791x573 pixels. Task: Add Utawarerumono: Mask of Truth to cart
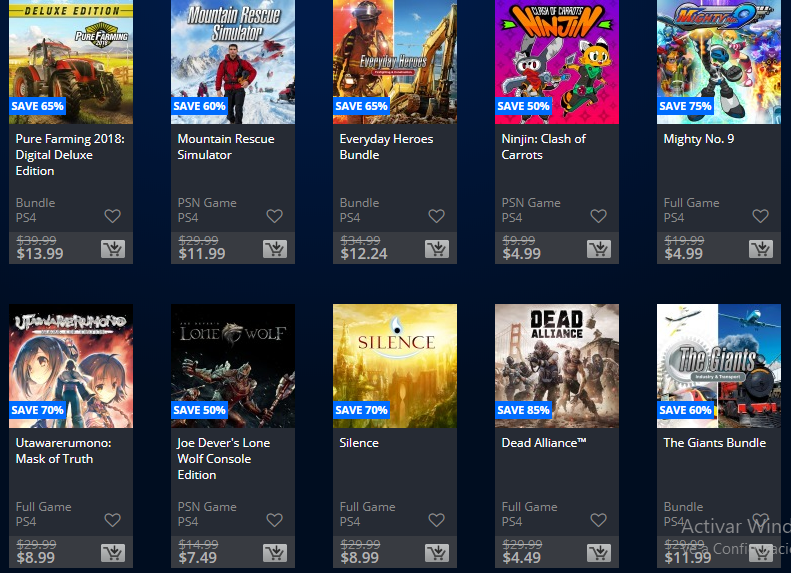113,553
